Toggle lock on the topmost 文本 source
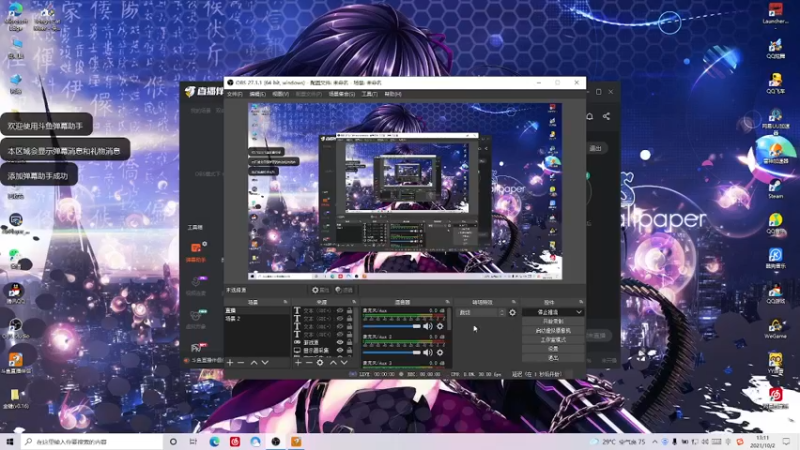This screenshot has width=800, height=450. [349, 310]
